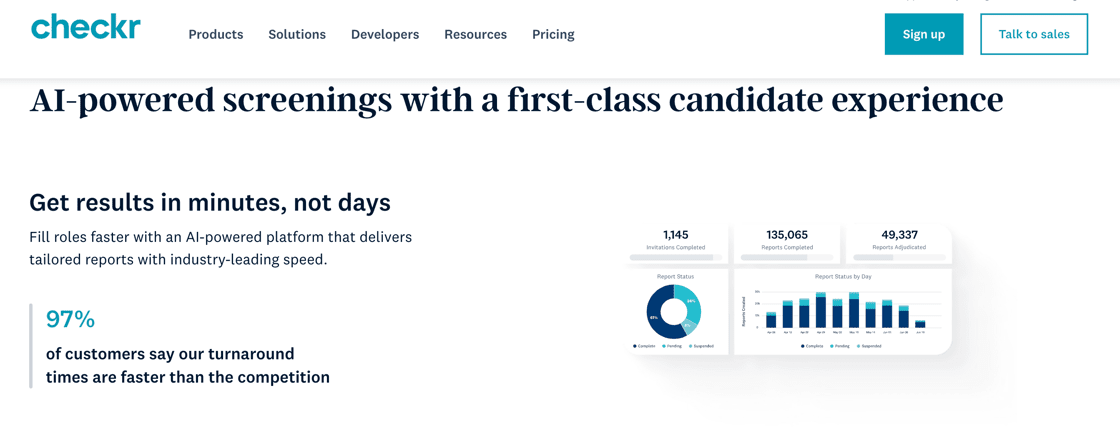This screenshot has height=428, width=1120.
Task: Click the 'Get results in minutes, not days' heading
Action: 210,202
